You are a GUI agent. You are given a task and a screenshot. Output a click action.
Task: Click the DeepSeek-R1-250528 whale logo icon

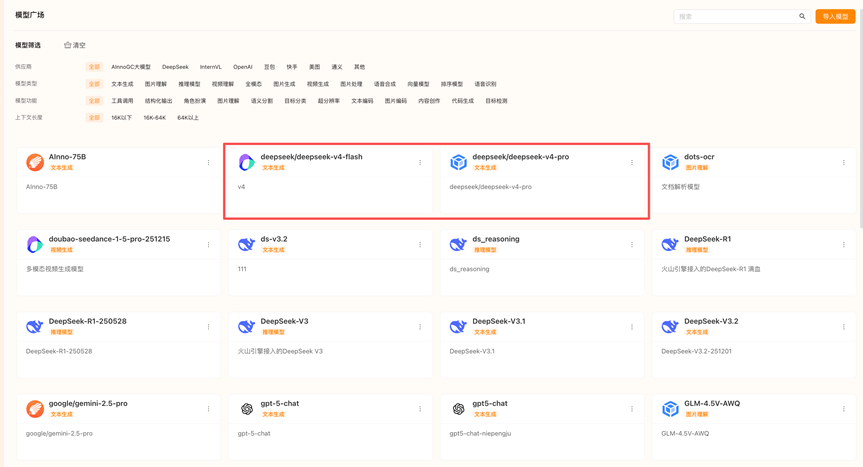click(x=35, y=327)
